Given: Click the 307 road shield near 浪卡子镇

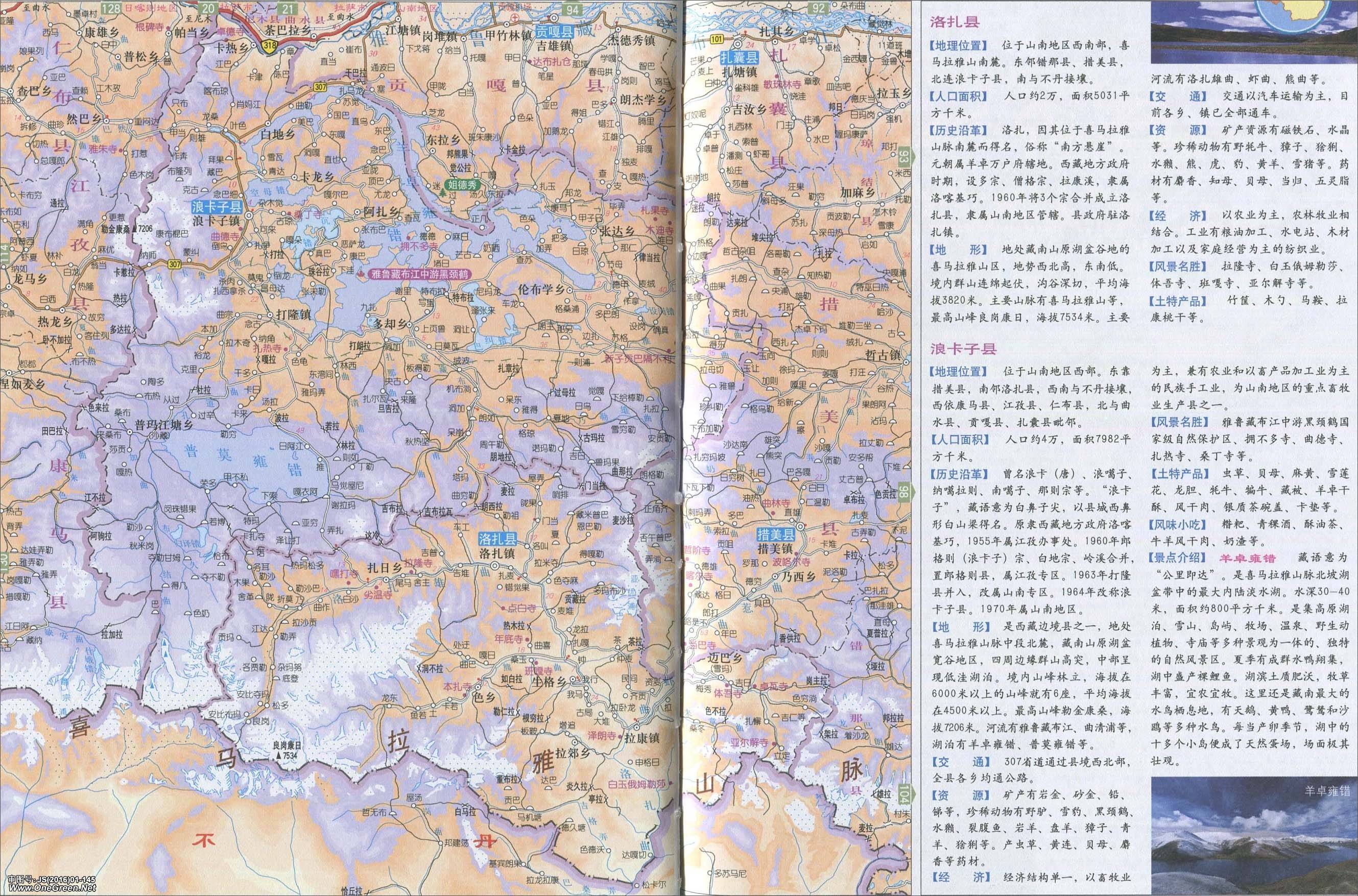Looking at the screenshot, I should coord(175,264).
